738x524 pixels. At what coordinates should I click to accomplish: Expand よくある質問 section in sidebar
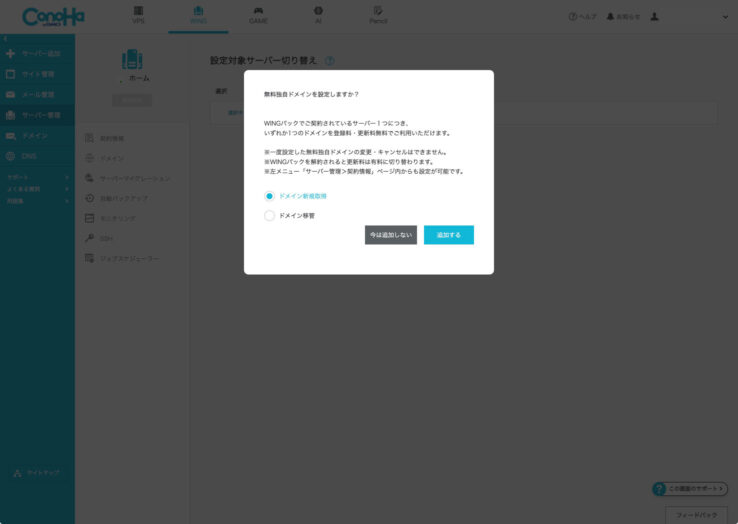(x=38, y=189)
